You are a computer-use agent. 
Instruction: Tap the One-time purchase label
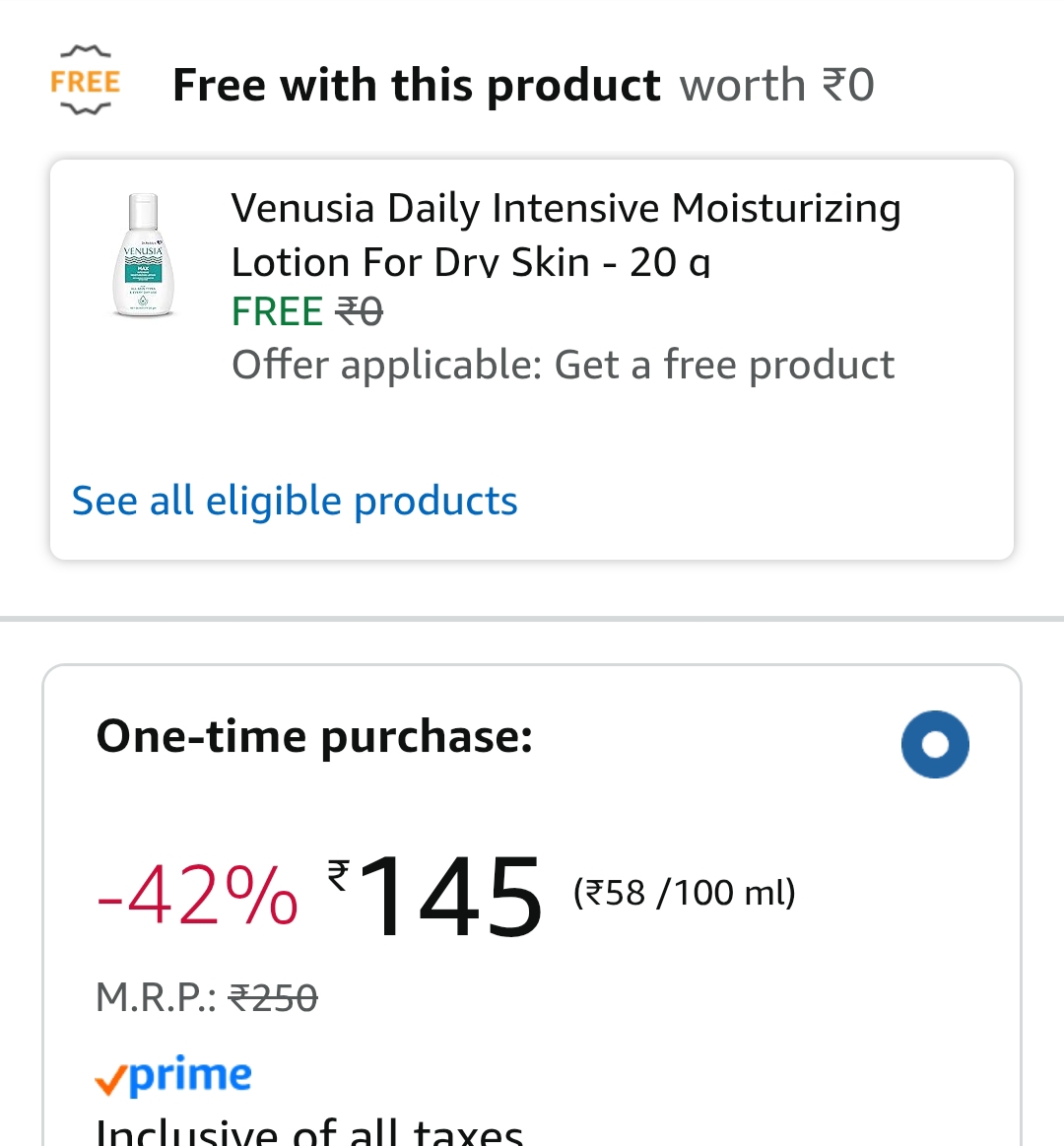point(314,736)
